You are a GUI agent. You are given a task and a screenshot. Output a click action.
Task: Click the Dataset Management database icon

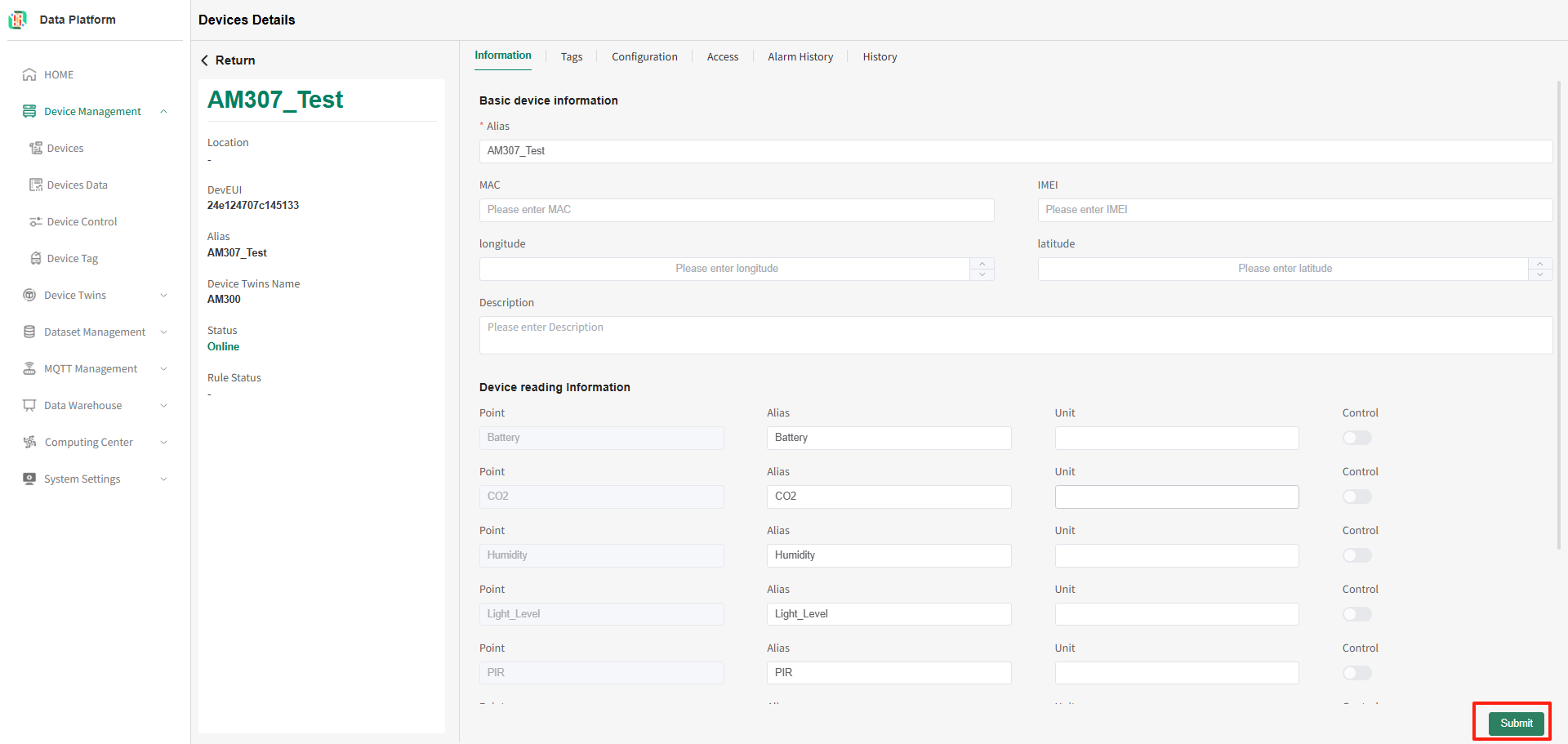[29, 332]
